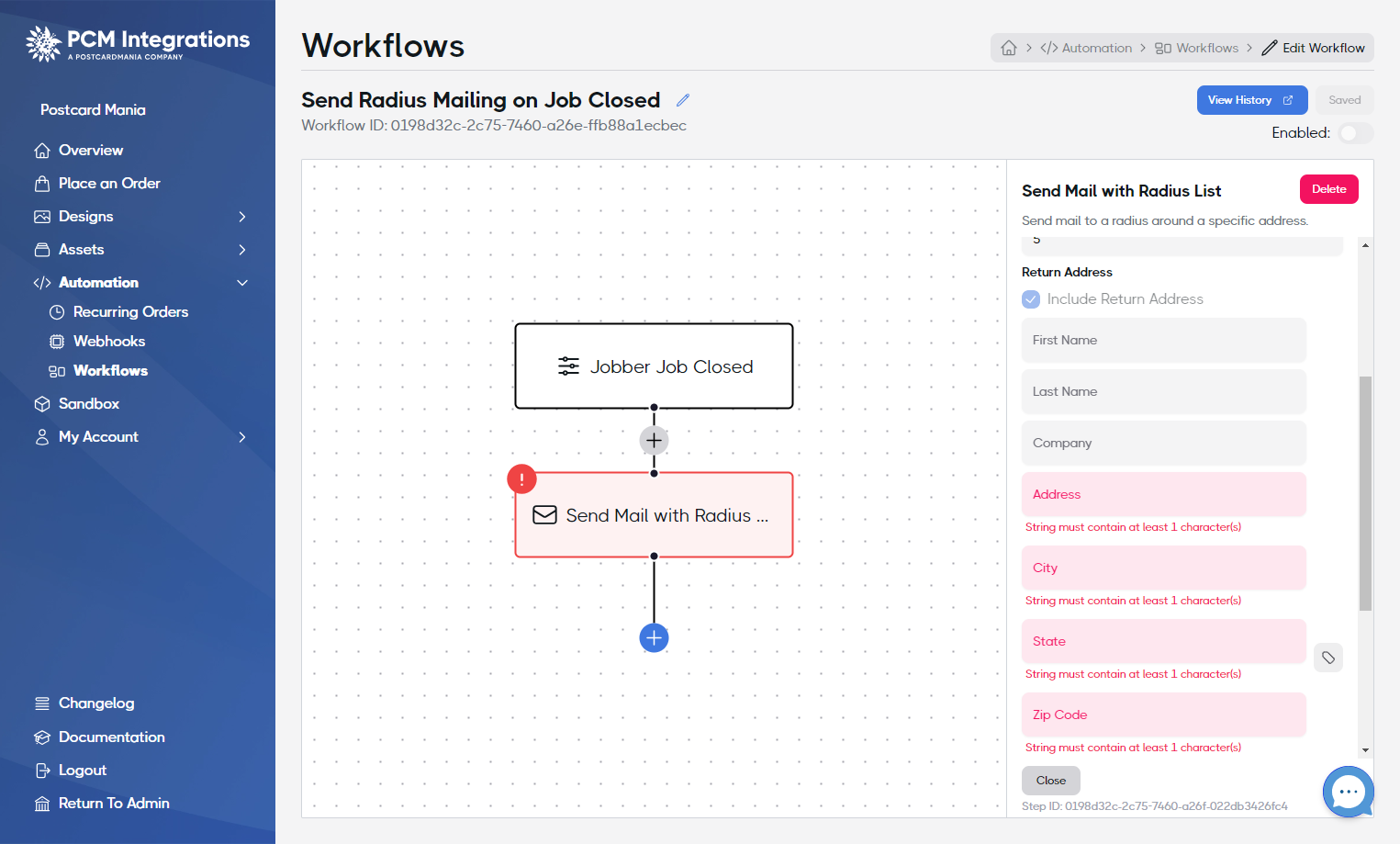
Task: Click the Saved button
Action: pos(1344,100)
